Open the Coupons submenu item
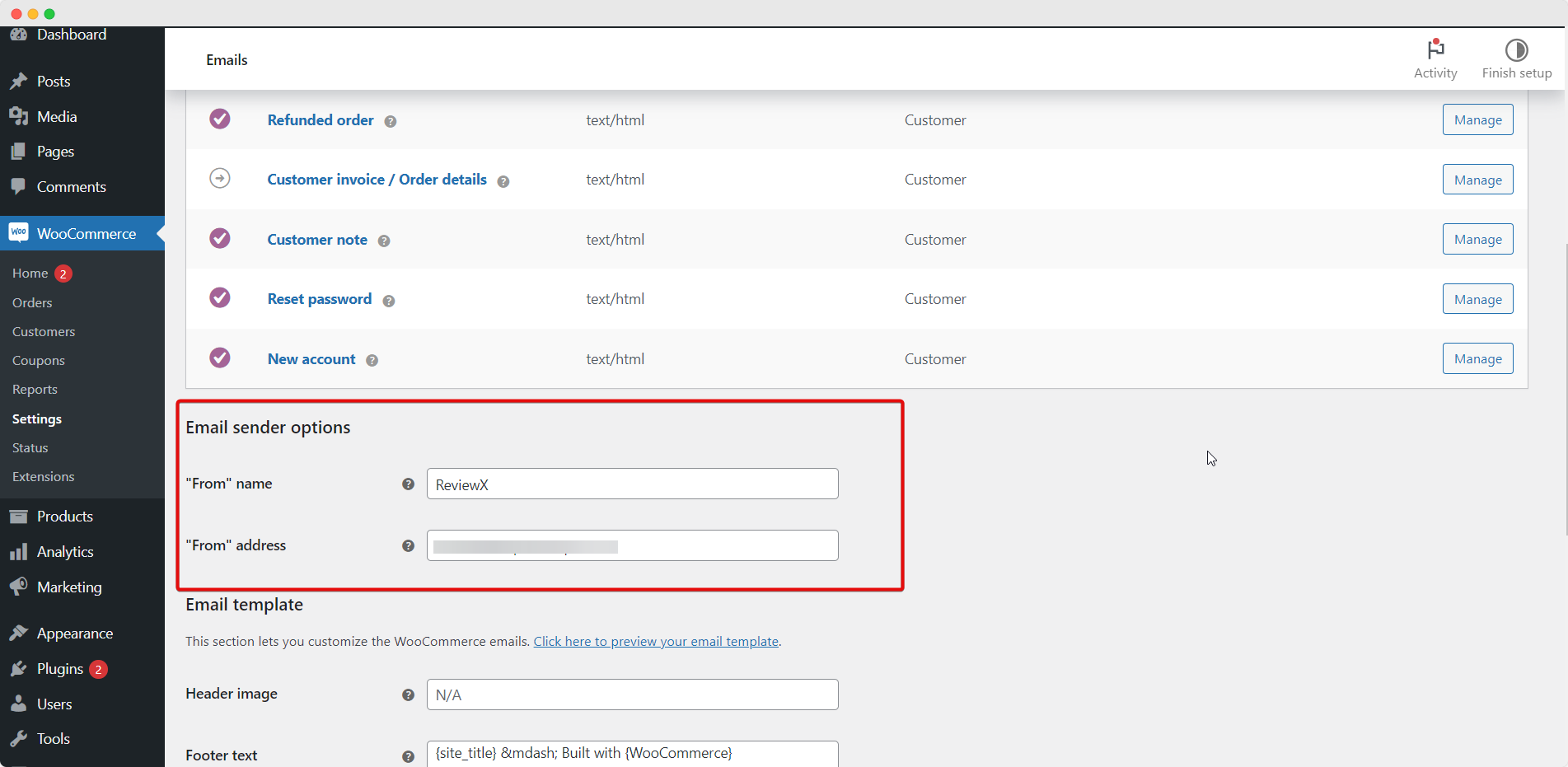The image size is (1568, 767). (x=39, y=361)
